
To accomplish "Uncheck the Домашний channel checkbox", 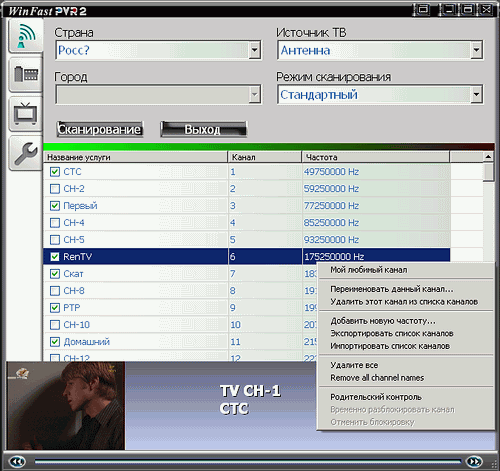I will point(55,342).
